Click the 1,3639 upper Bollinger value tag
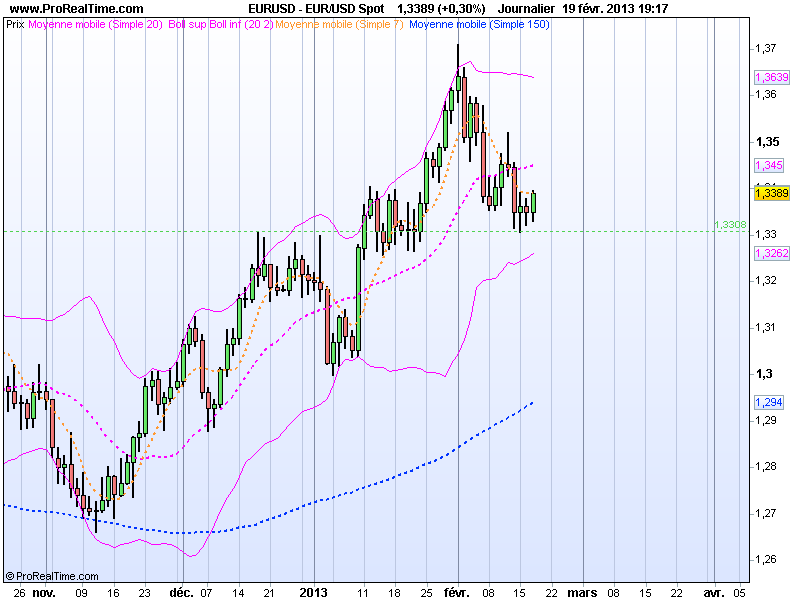The image size is (800, 600). click(771, 77)
